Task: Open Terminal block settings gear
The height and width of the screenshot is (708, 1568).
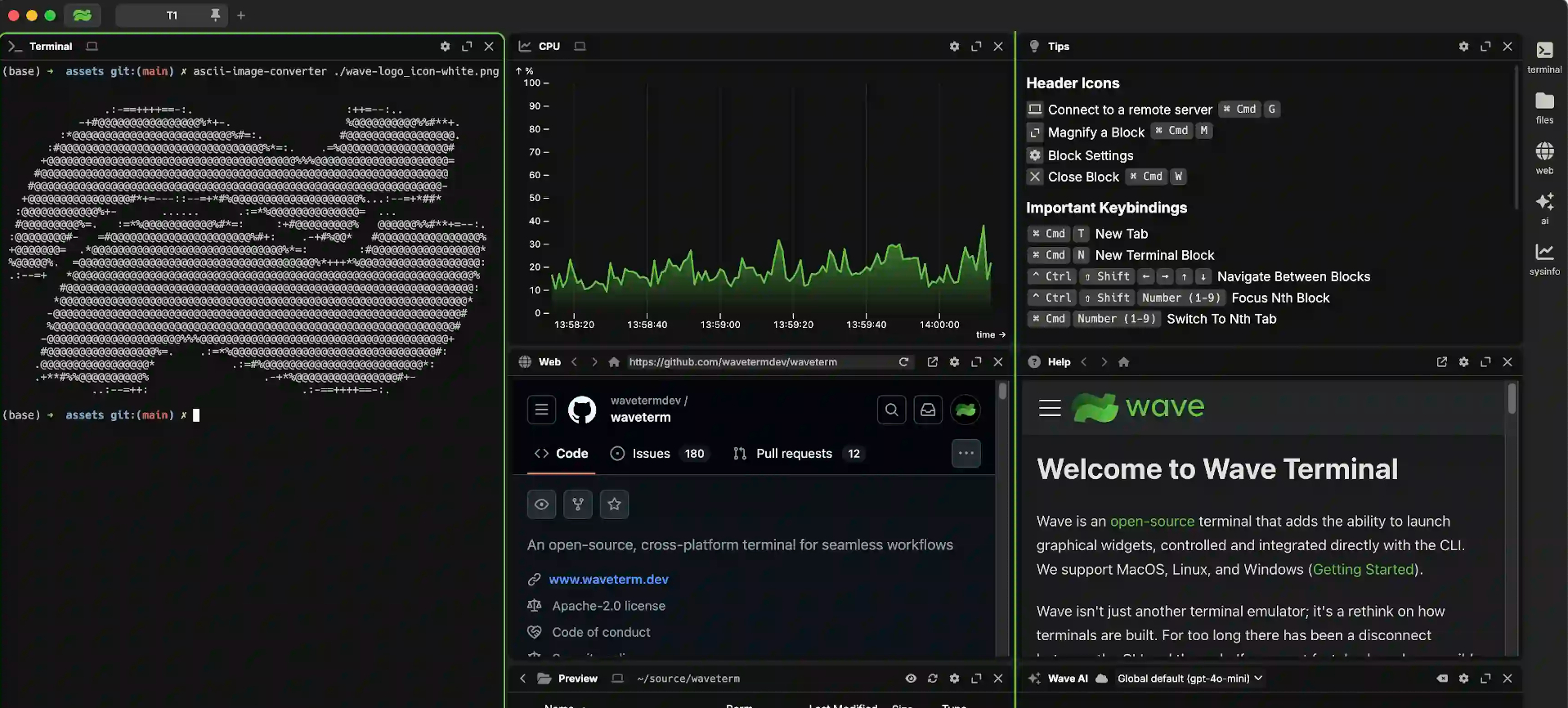Action: click(x=445, y=47)
